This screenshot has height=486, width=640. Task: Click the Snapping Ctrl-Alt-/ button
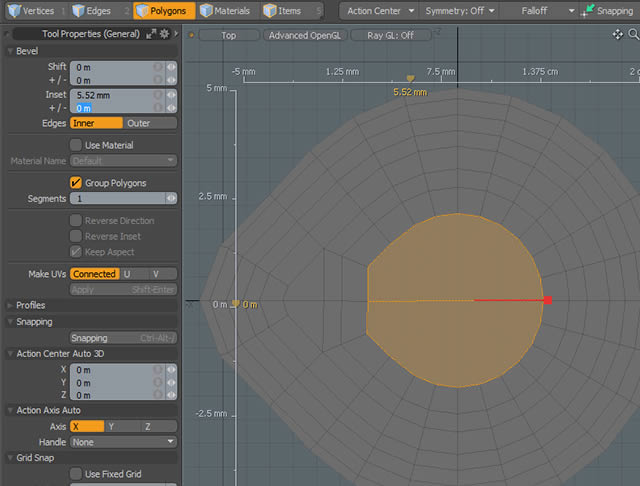coord(123,338)
